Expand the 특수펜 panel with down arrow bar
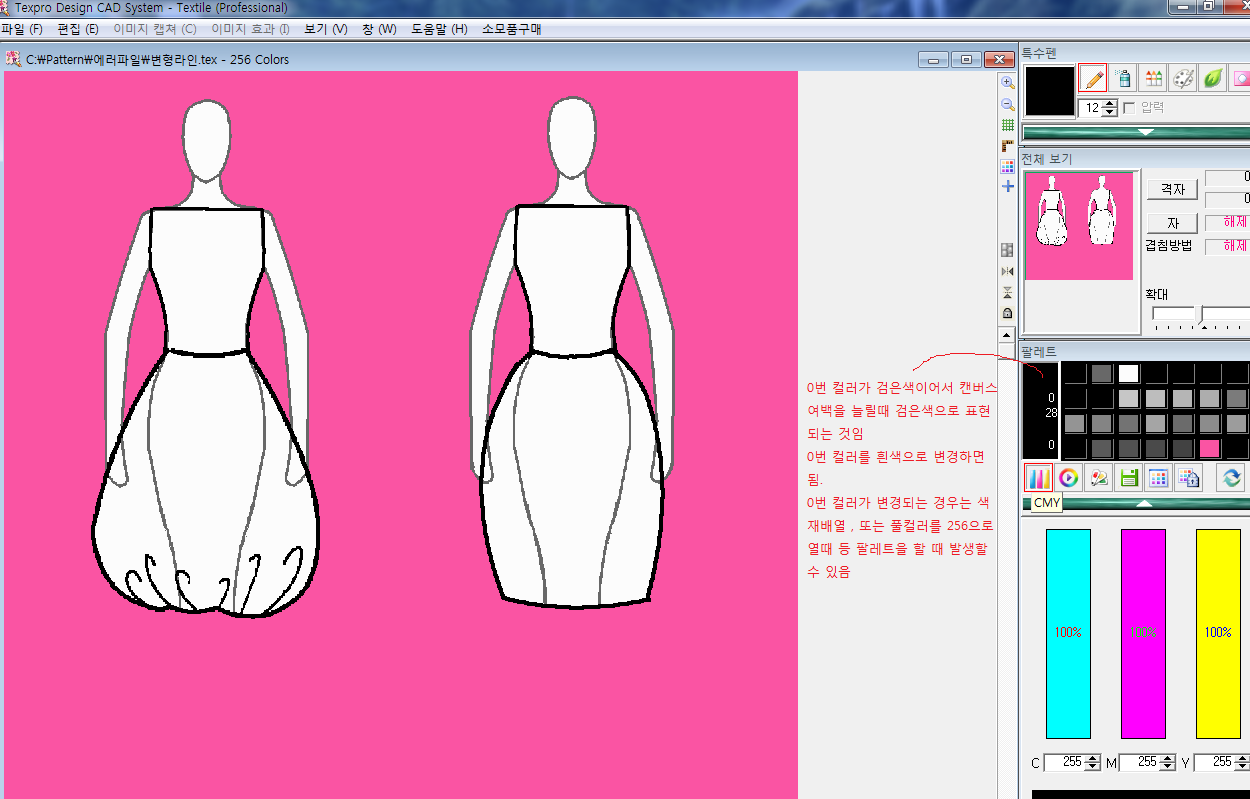Image resolution: width=1250 pixels, height=799 pixels. point(1145,132)
